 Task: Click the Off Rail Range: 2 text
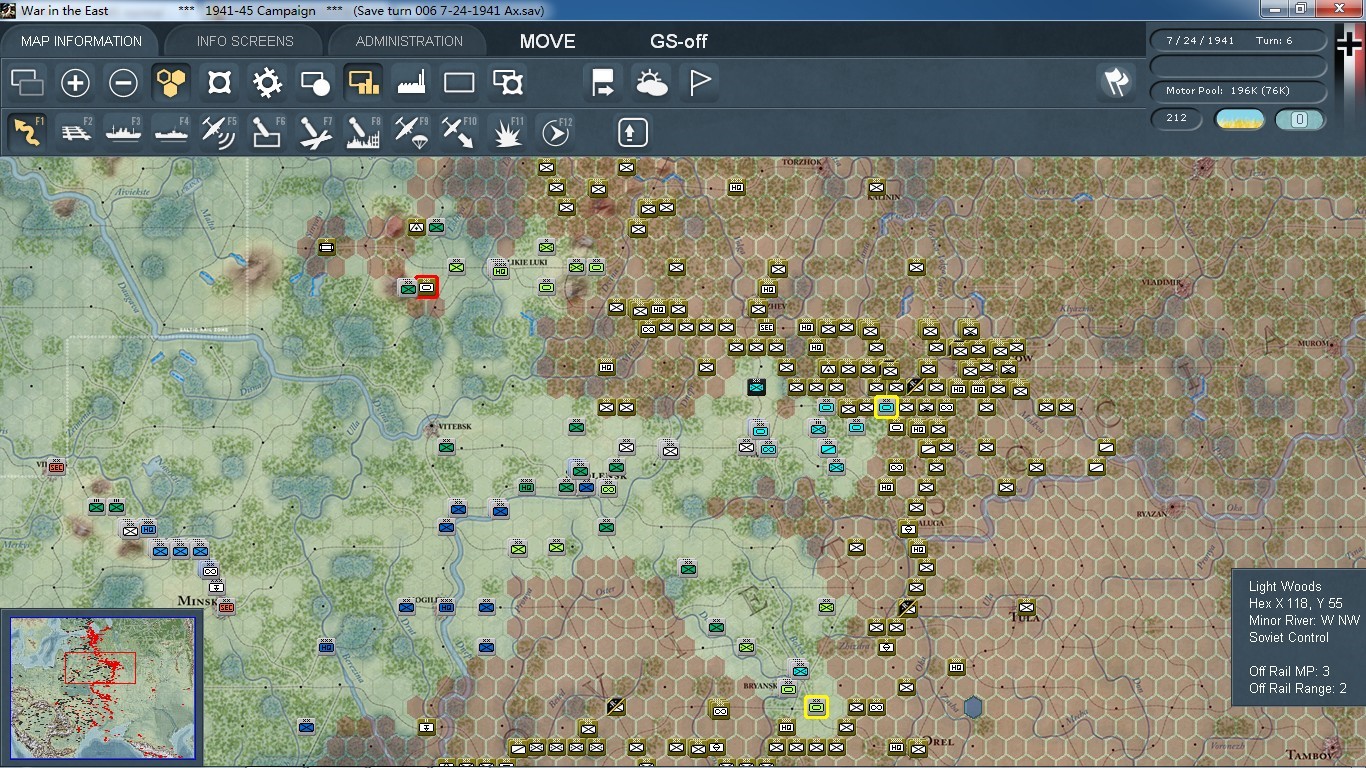[1298, 688]
